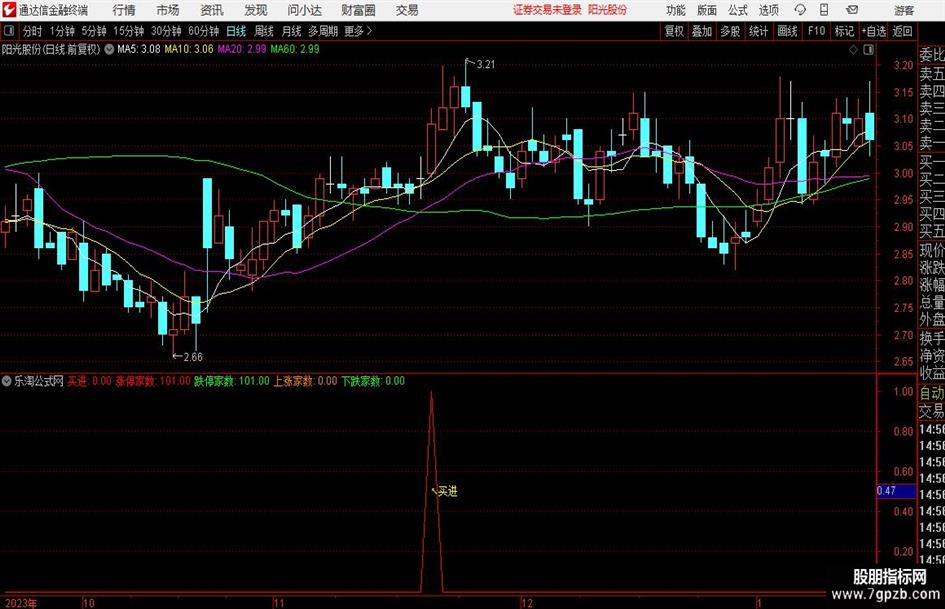945x609 pixels.
Task: Open the 多周期 multi-period view
Action: coord(323,31)
